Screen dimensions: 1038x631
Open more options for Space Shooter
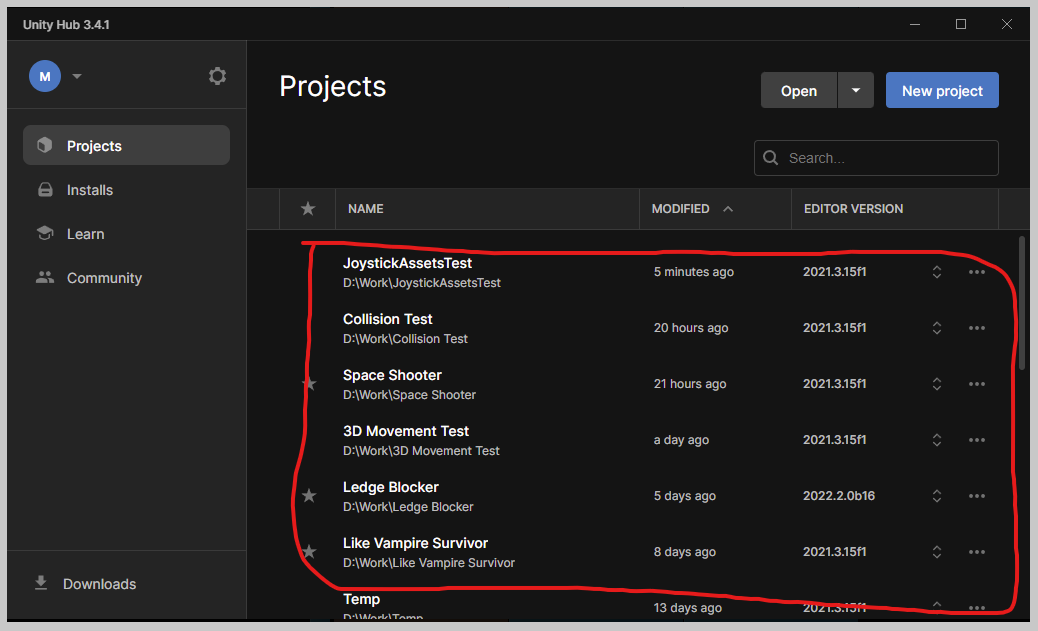(976, 384)
